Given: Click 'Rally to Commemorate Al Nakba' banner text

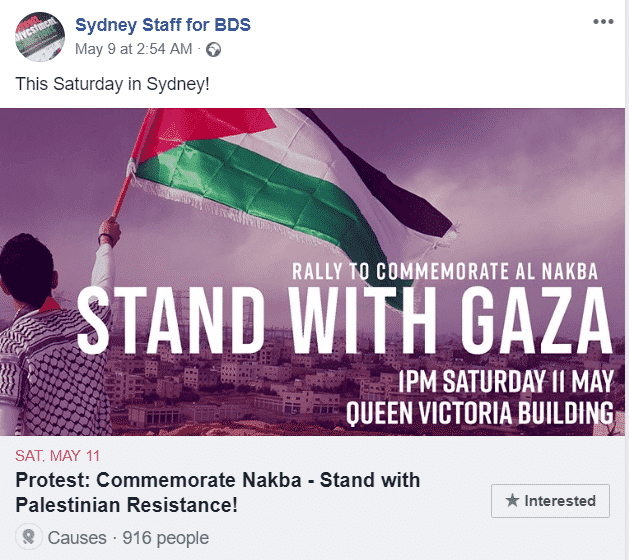Looking at the screenshot, I should tap(445, 271).
